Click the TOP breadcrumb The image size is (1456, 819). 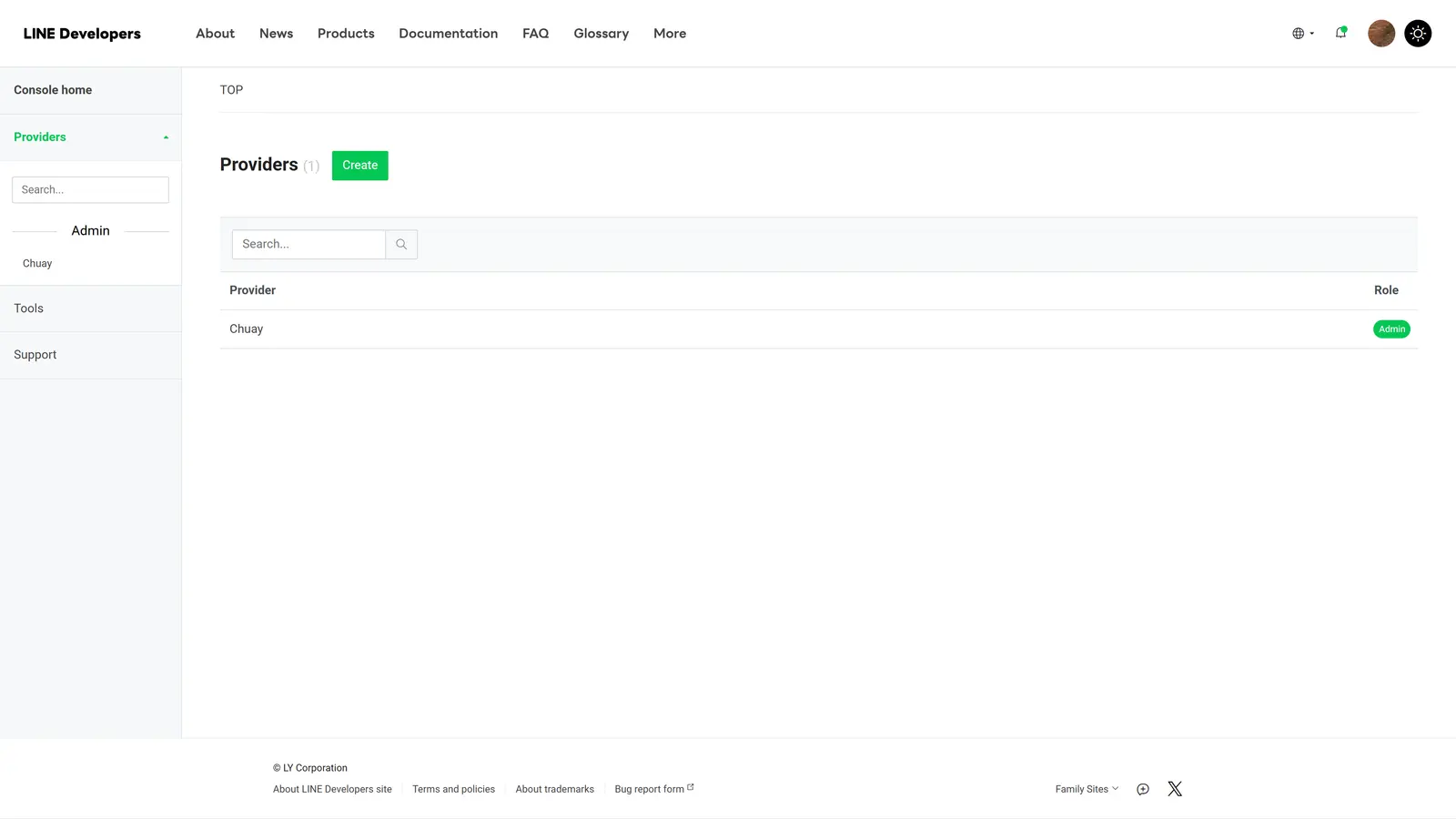point(231,90)
